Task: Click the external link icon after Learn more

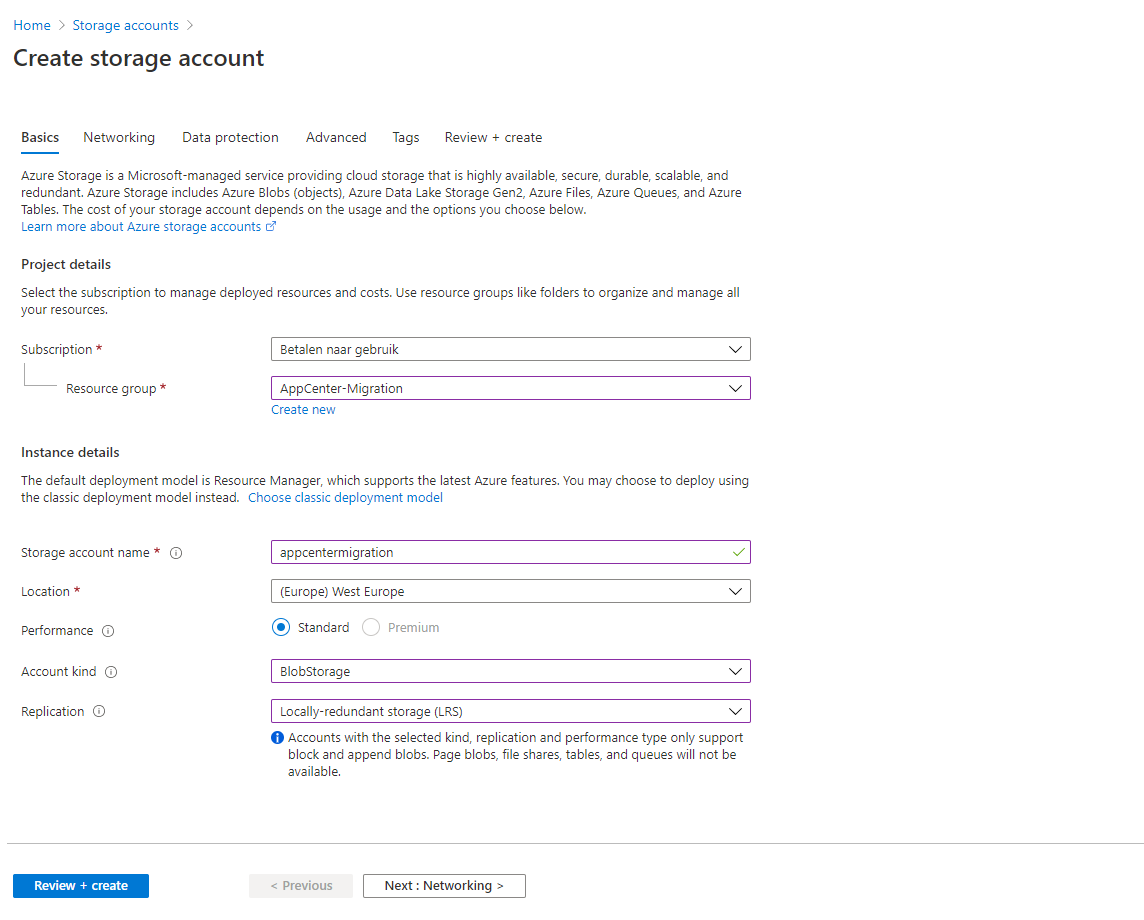Action: (x=271, y=227)
